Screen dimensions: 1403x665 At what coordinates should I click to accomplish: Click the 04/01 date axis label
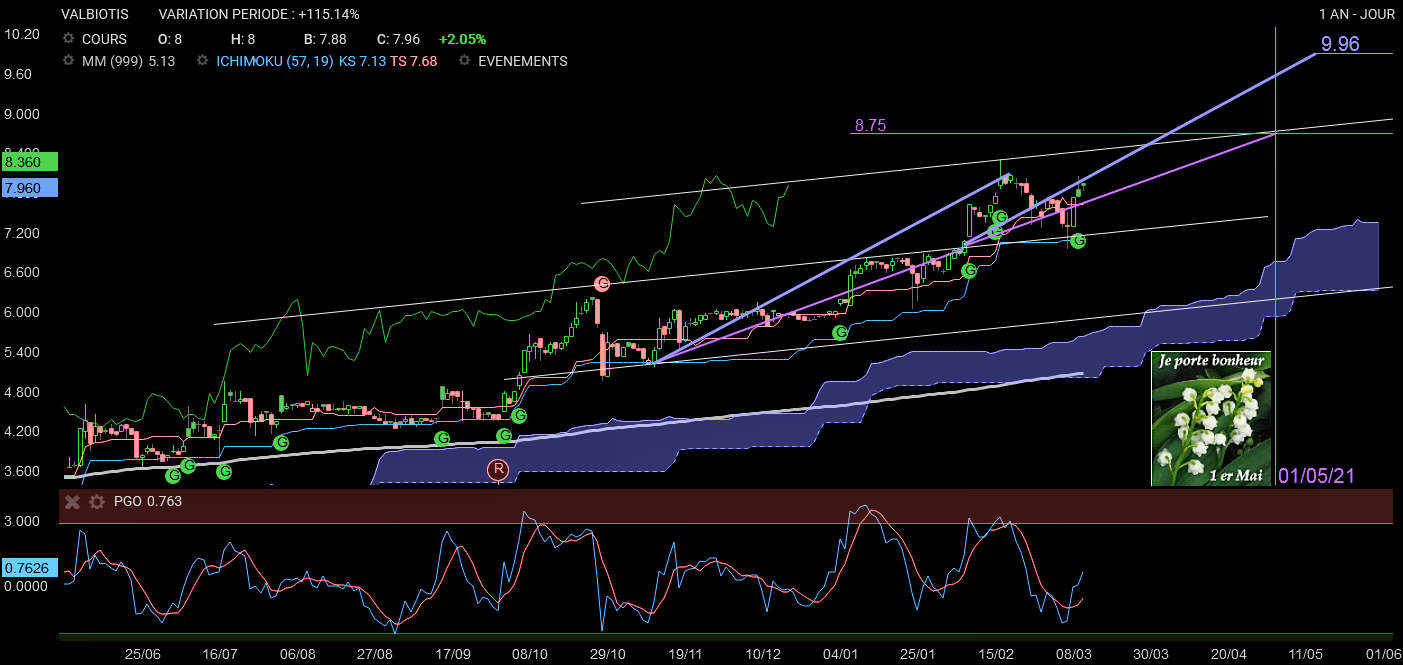coord(841,654)
